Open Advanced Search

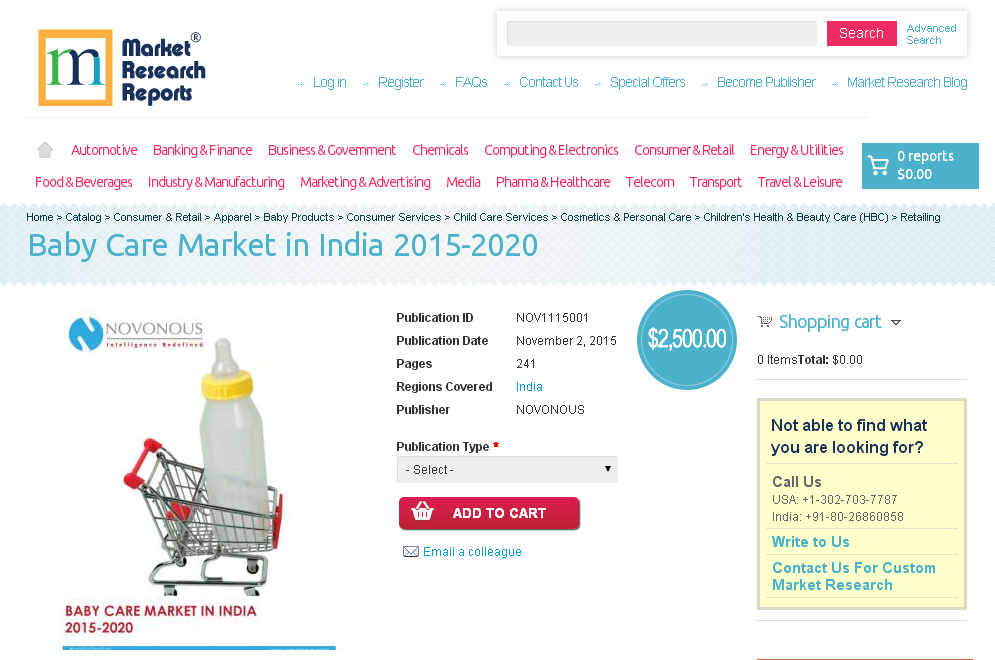pos(931,34)
